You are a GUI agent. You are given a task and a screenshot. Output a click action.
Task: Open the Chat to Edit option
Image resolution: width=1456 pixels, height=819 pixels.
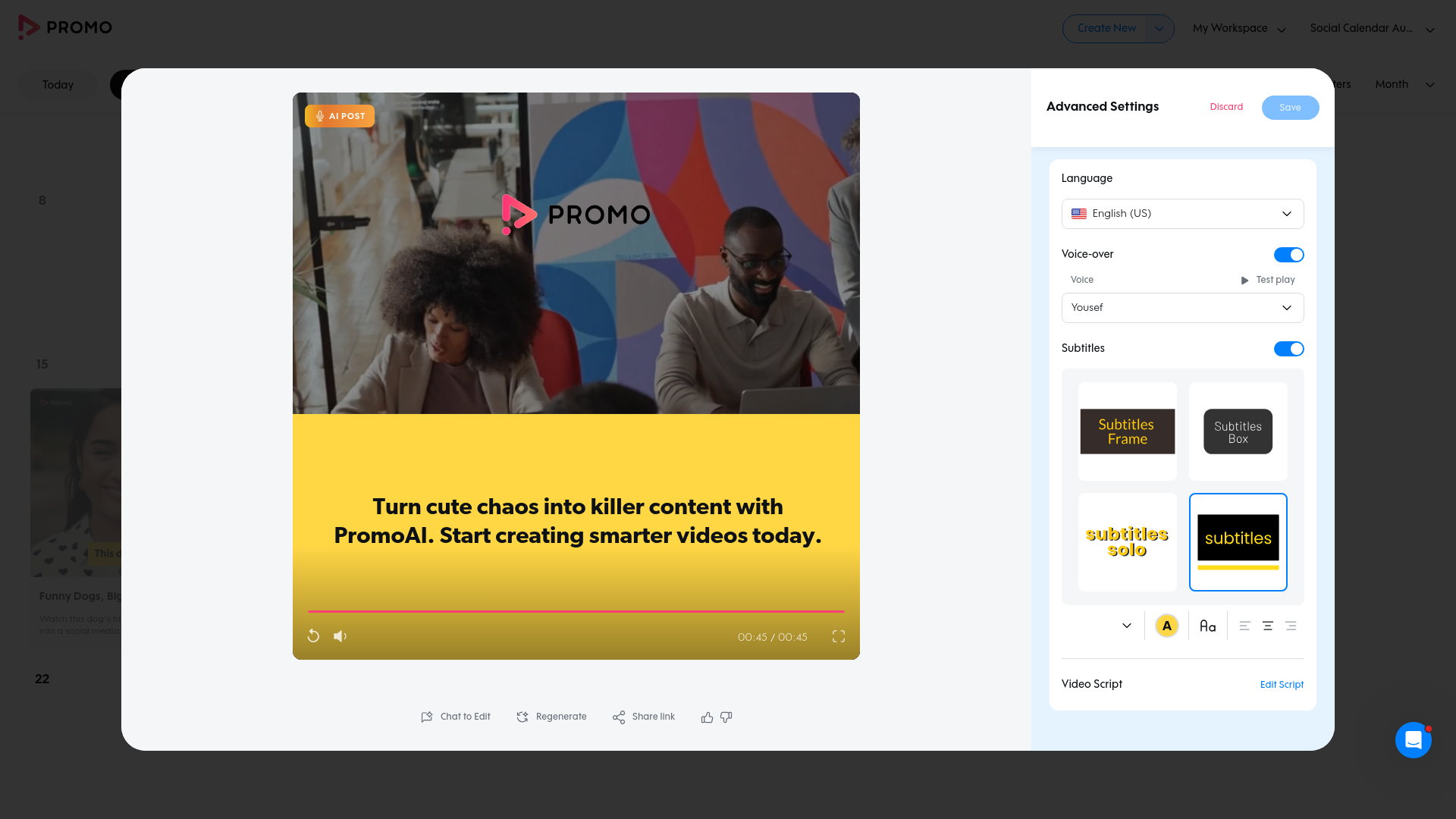tap(456, 717)
